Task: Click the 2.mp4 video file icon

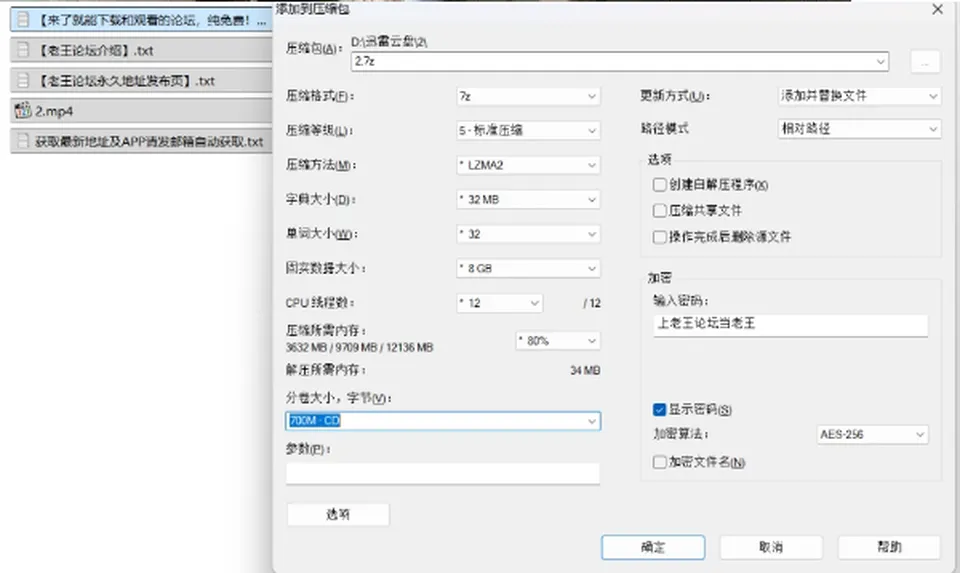Action: (23, 111)
